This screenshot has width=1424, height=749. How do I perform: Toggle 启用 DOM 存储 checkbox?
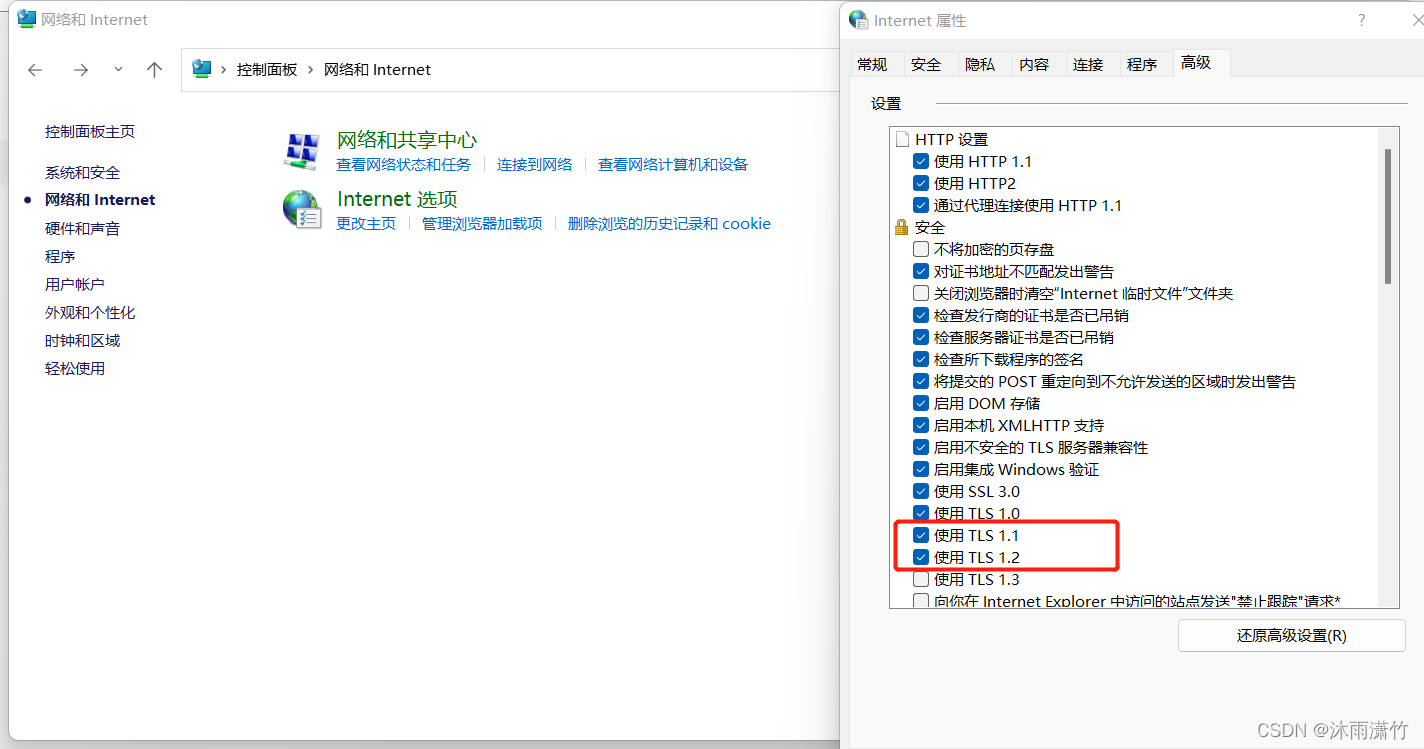click(x=921, y=403)
